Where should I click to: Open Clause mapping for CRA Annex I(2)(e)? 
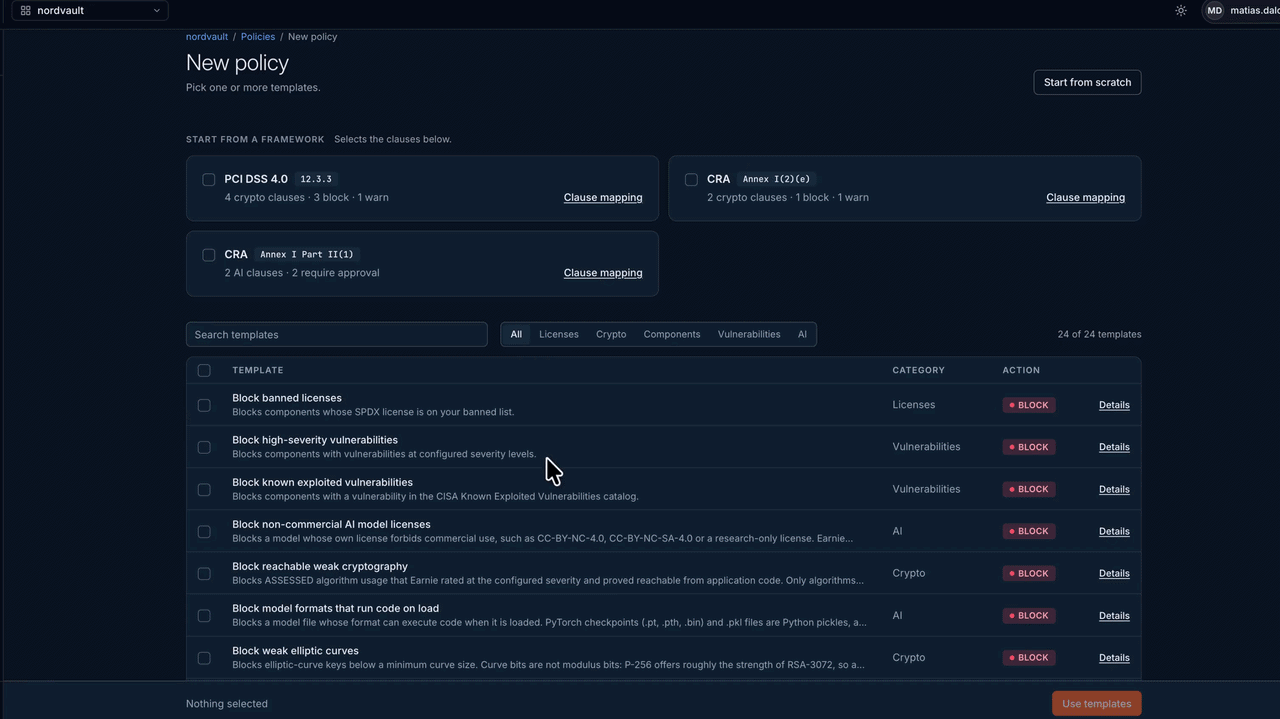click(1085, 197)
